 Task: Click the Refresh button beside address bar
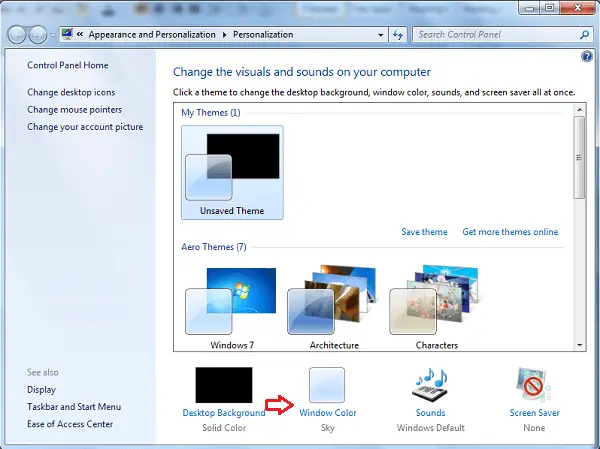click(398, 35)
